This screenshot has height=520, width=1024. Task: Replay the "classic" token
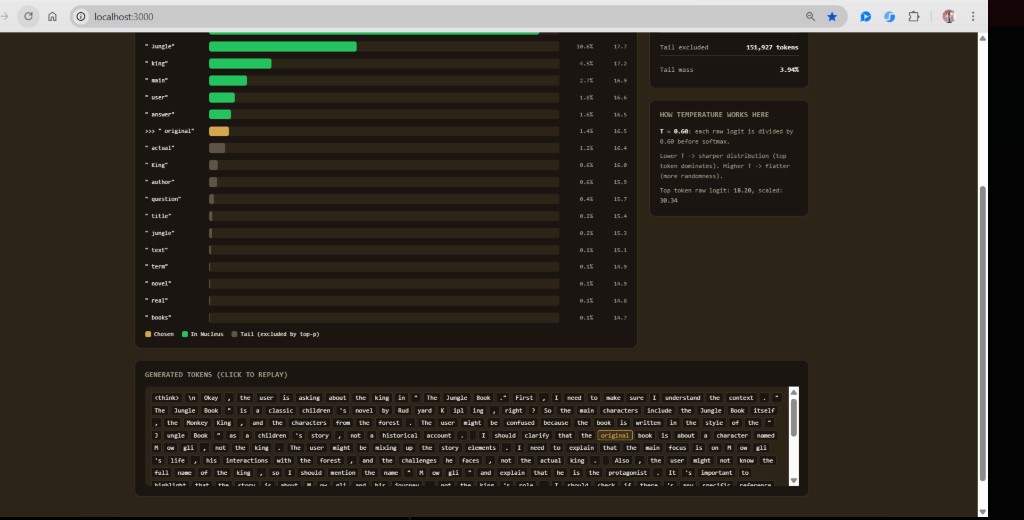click(281, 410)
